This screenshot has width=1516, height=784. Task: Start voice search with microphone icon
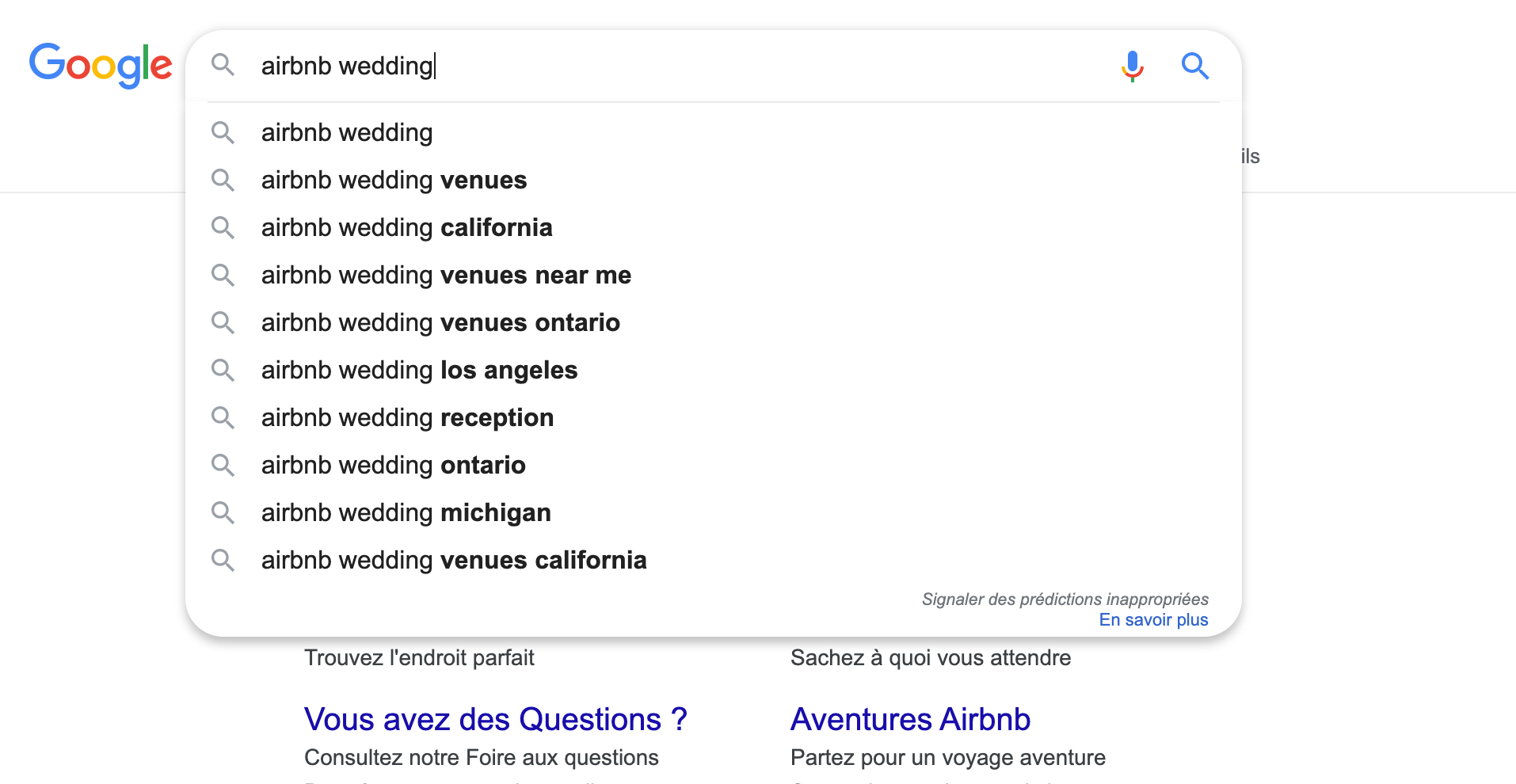click(x=1132, y=66)
